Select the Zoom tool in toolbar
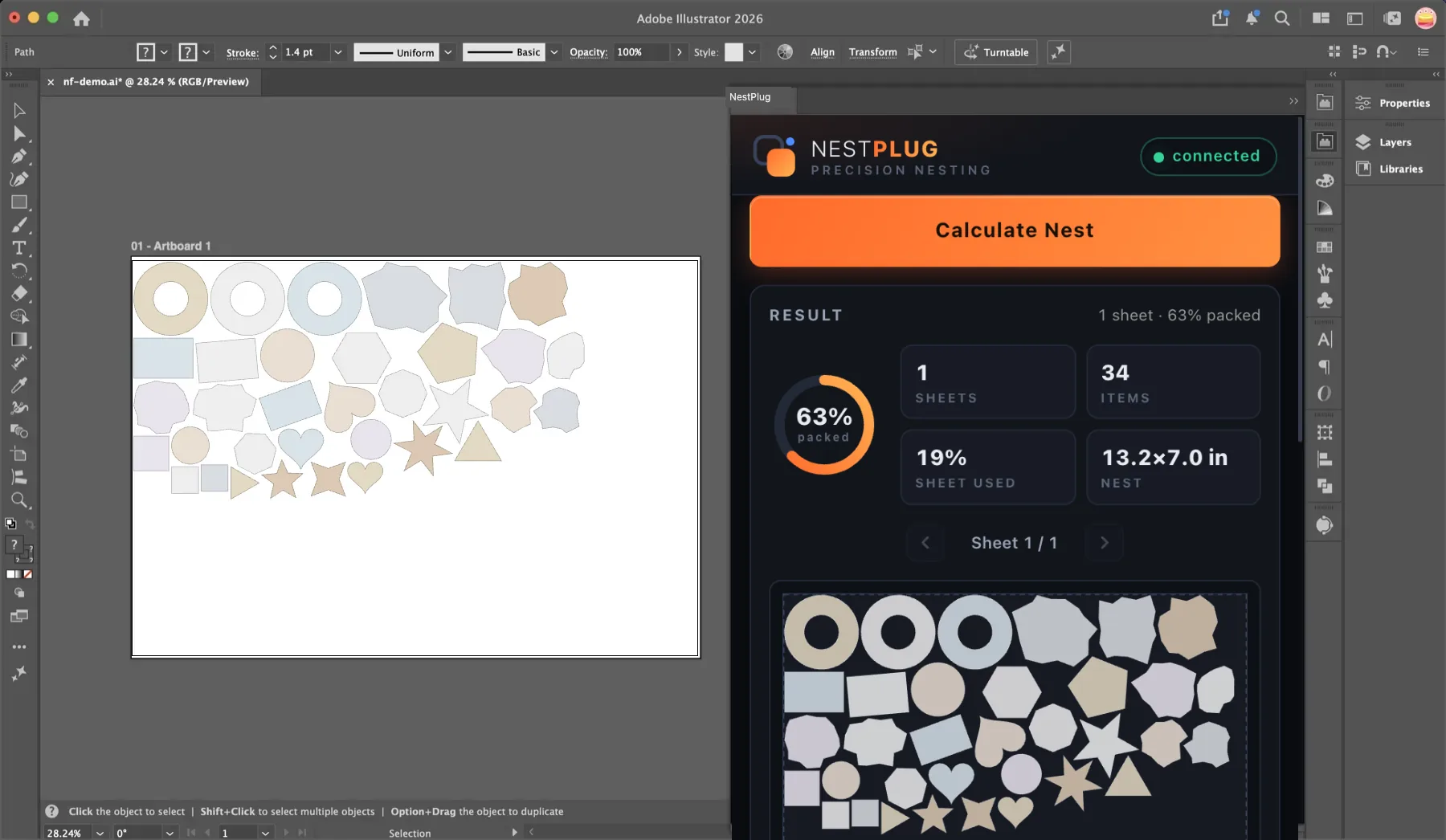This screenshot has width=1446, height=840. (x=19, y=500)
